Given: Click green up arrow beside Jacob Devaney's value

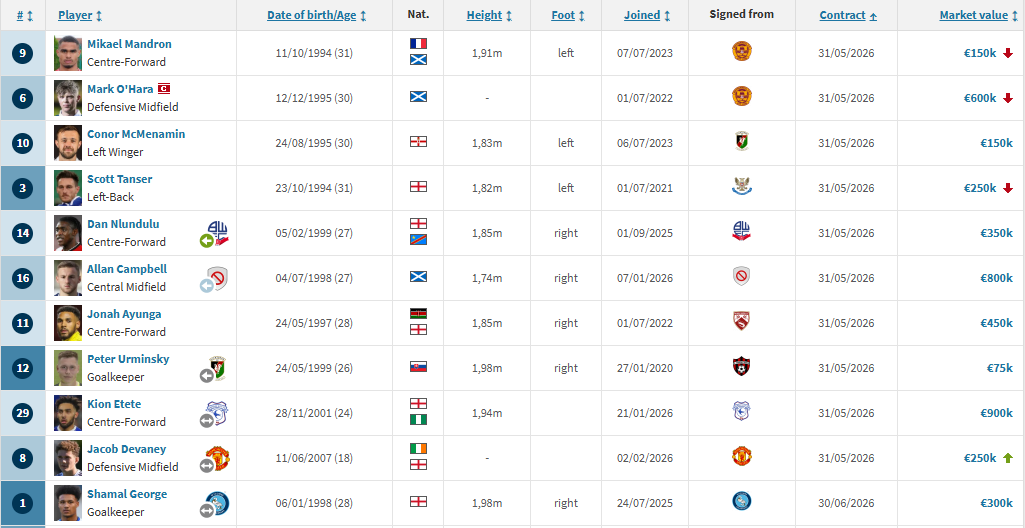Looking at the screenshot, I should (1007, 458).
